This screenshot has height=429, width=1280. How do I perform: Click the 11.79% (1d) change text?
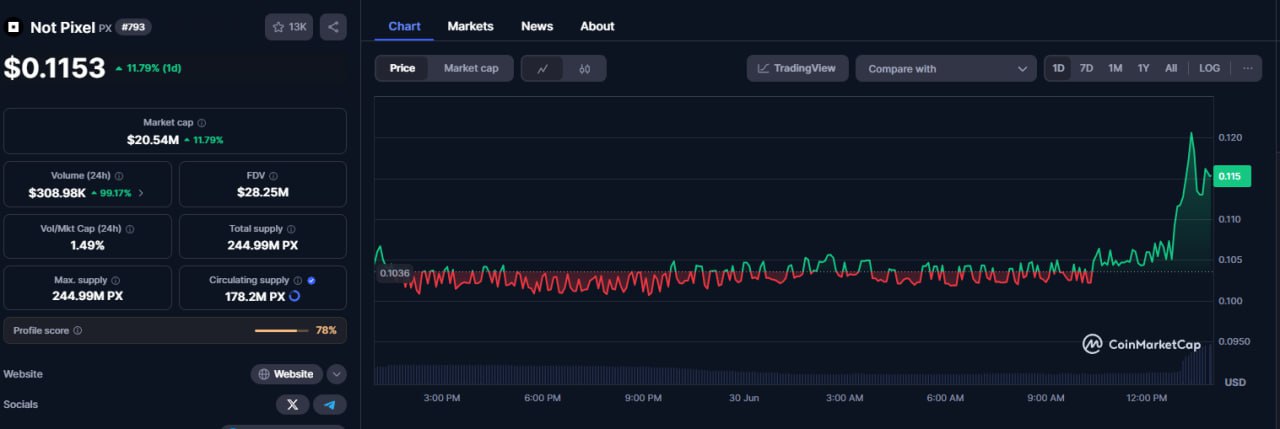point(153,68)
